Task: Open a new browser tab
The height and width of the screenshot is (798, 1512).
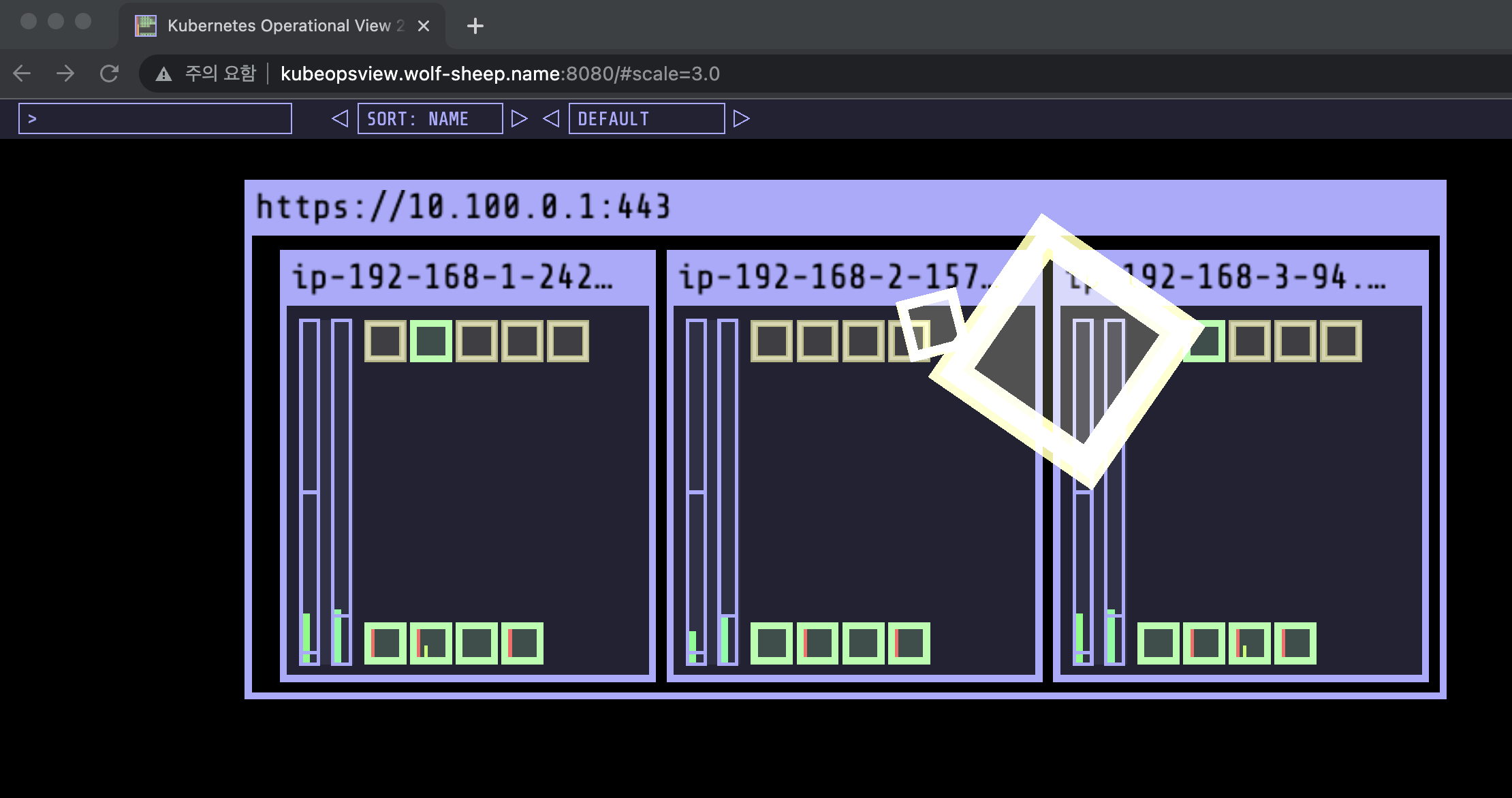Action: (475, 26)
